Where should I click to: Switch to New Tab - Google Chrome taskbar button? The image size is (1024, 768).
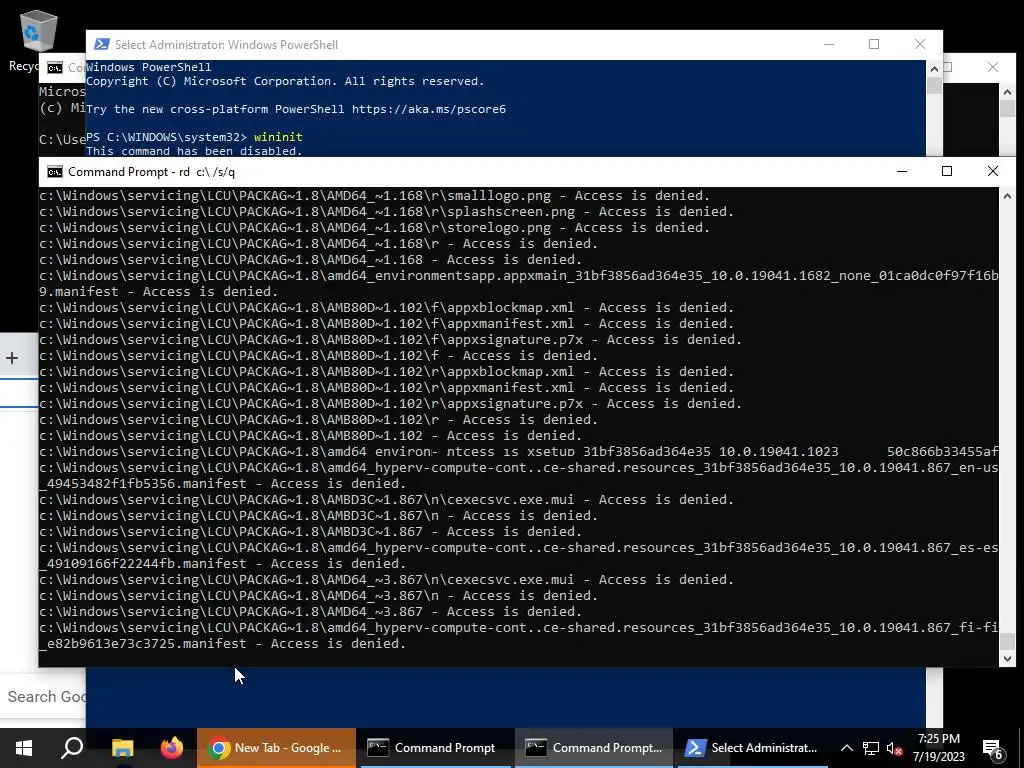click(x=276, y=748)
